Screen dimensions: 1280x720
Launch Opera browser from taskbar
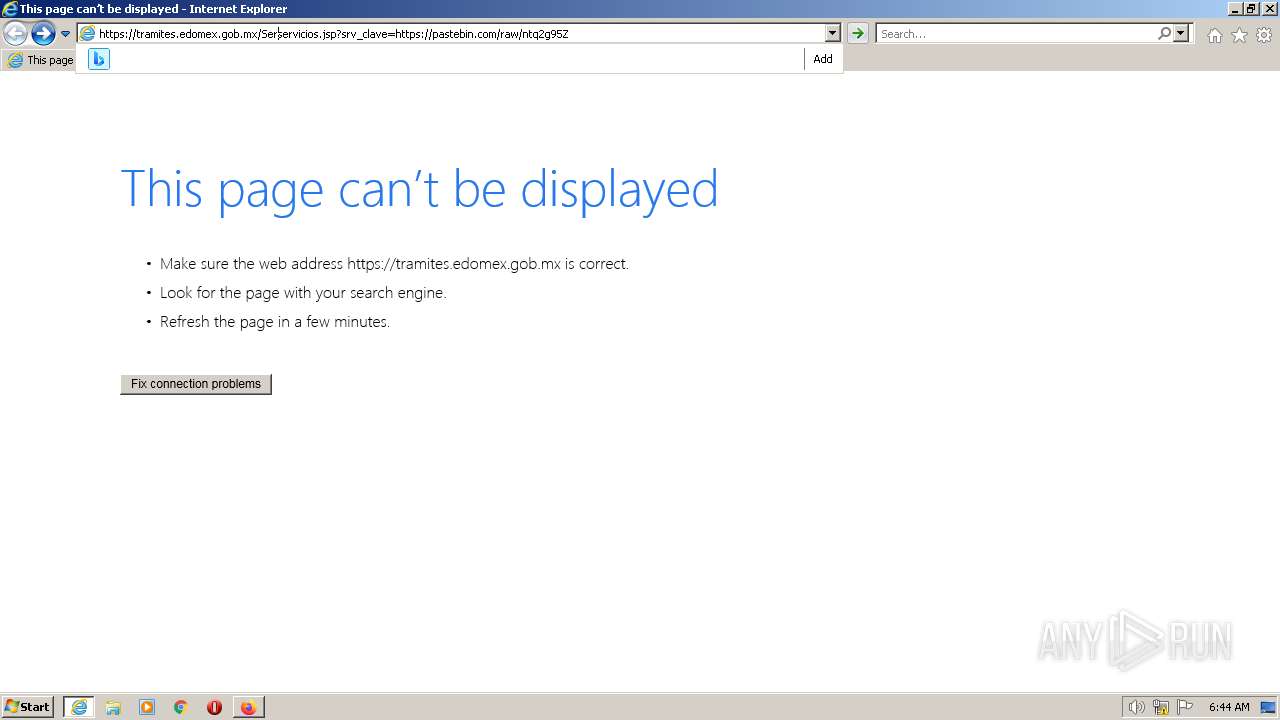tap(214, 707)
